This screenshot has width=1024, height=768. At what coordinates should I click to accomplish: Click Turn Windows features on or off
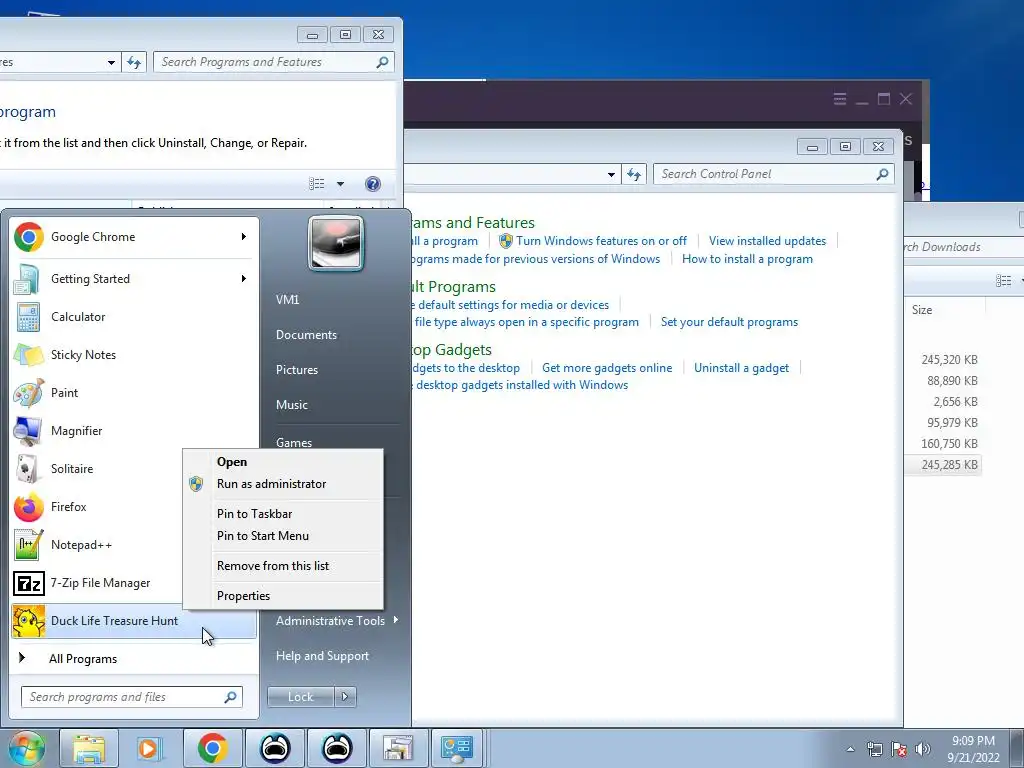click(601, 241)
